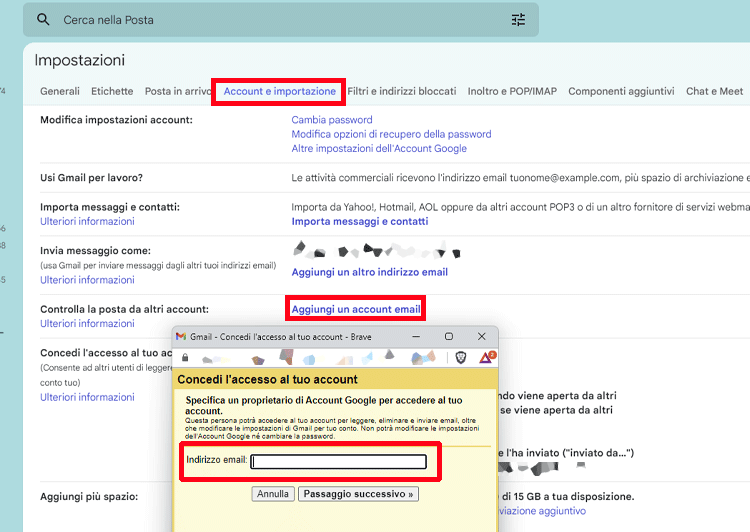Click the Brave shield icon in popup
Viewport: 750px width, 532px height.
click(x=461, y=357)
